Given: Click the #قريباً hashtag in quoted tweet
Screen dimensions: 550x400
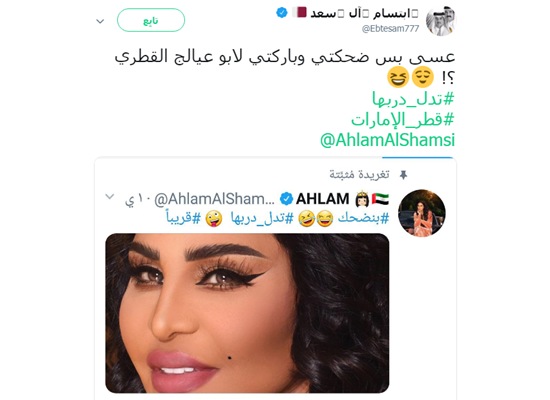Looking at the screenshot, I should pyautogui.click(x=183, y=218).
